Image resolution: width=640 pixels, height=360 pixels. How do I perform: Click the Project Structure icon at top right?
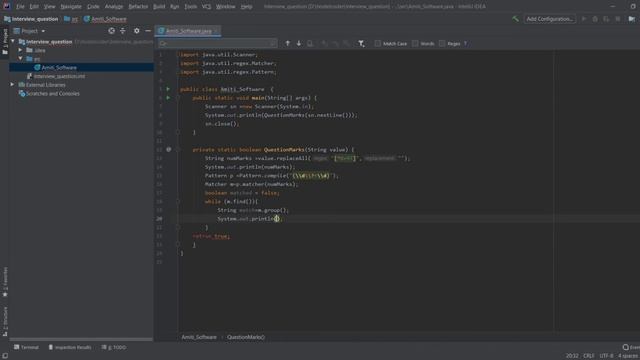[632, 19]
